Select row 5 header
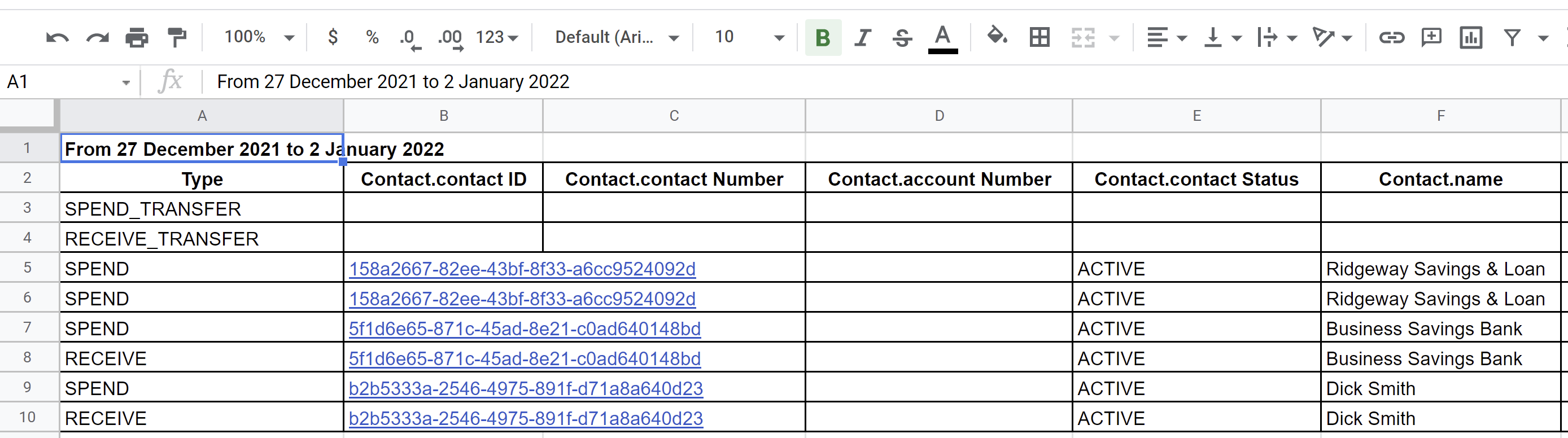The image size is (1568, 438). click(28, 268)
